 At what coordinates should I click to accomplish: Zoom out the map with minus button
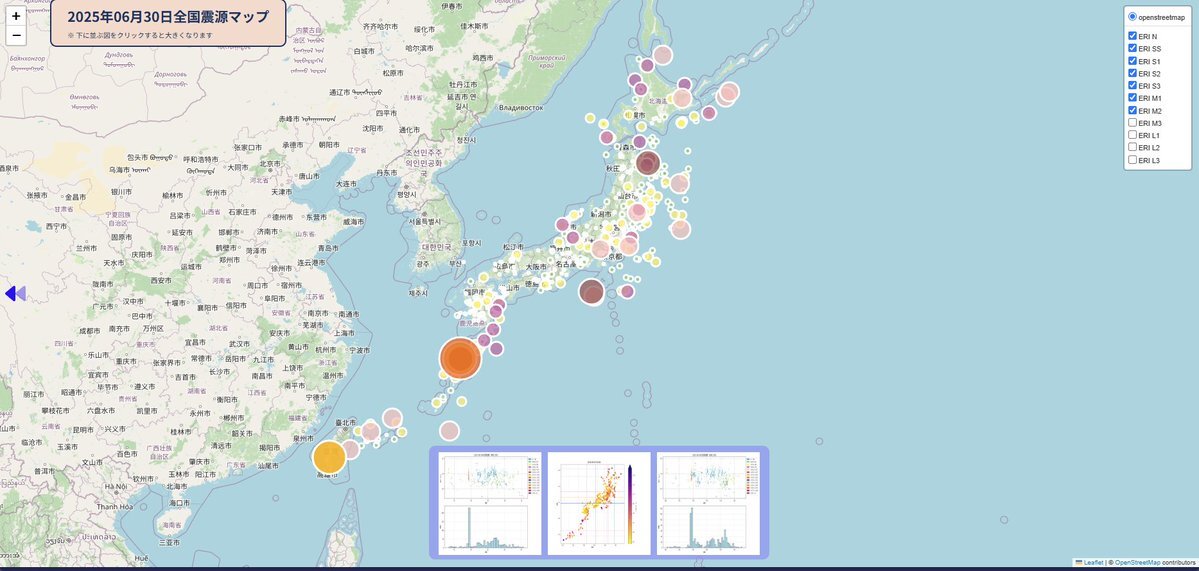pos(16,35)
